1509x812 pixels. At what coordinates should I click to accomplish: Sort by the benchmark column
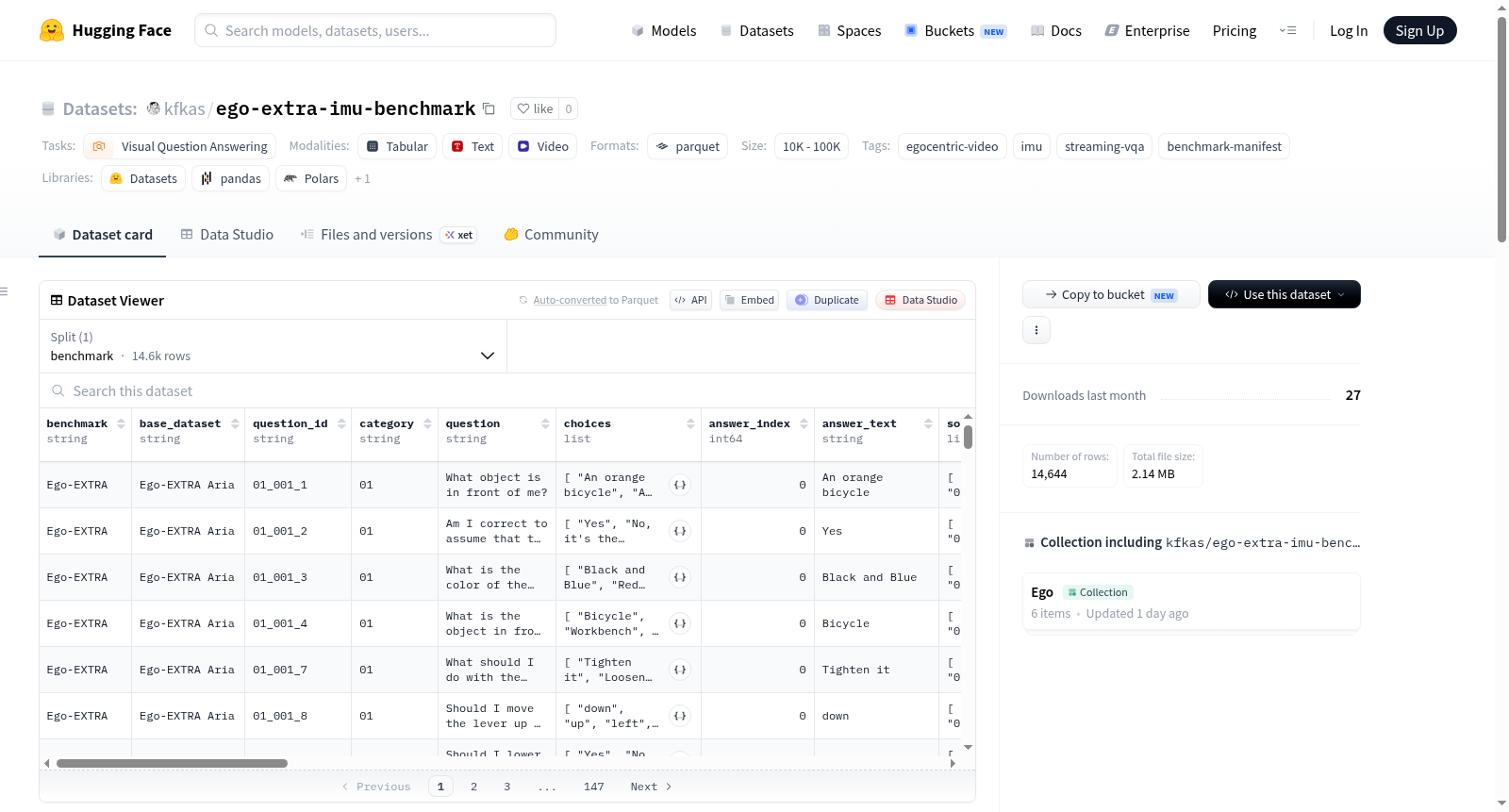tap(121, 424)
